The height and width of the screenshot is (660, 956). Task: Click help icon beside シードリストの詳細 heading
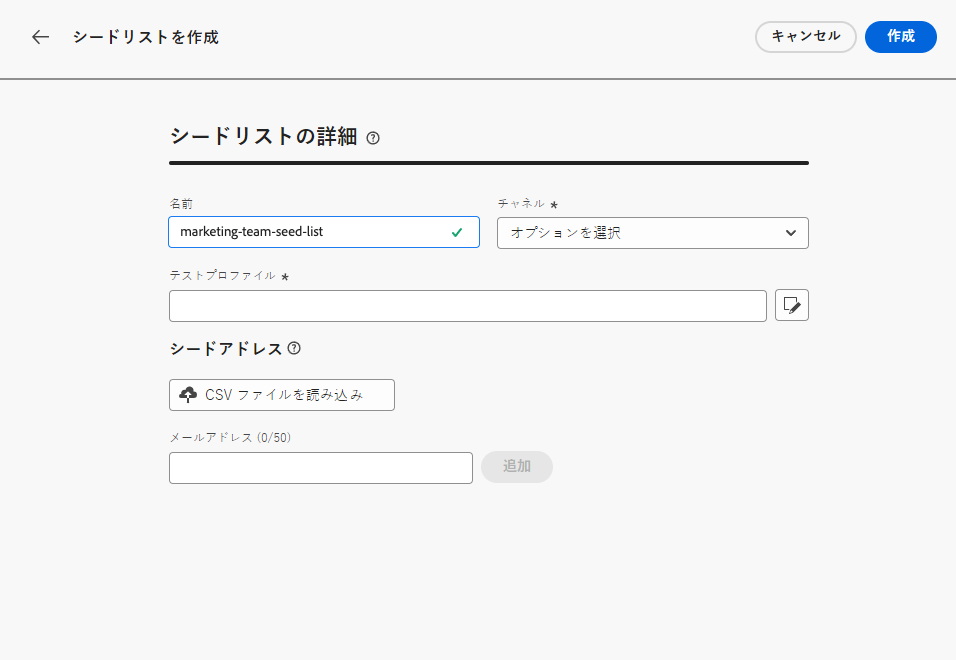pos(373,138)
